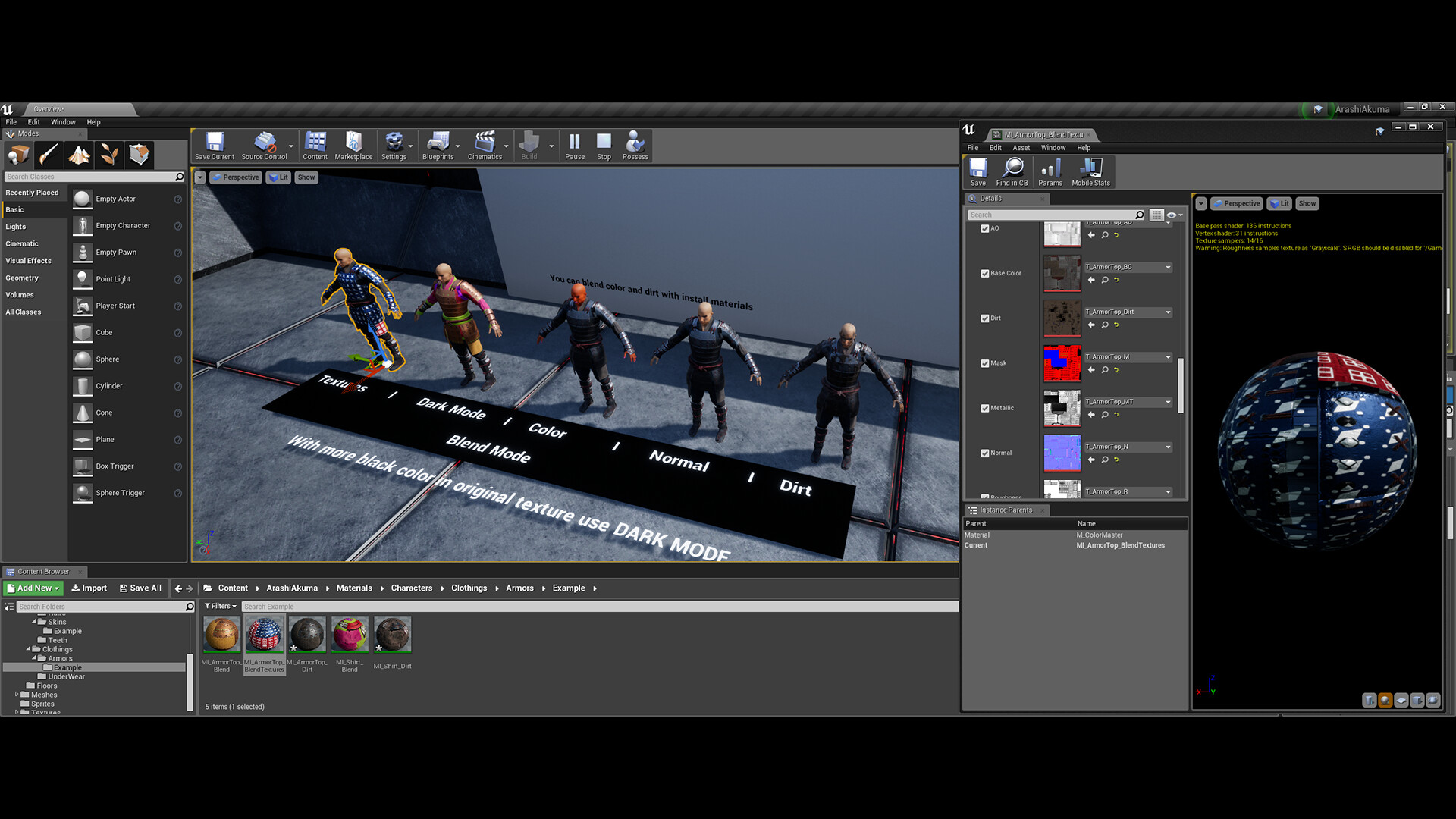The height and width of the screenshot is (819, 1456).
Task: Select the Geometry Editing mode icon
Action: pyautogui.click(x=140, y=155)
